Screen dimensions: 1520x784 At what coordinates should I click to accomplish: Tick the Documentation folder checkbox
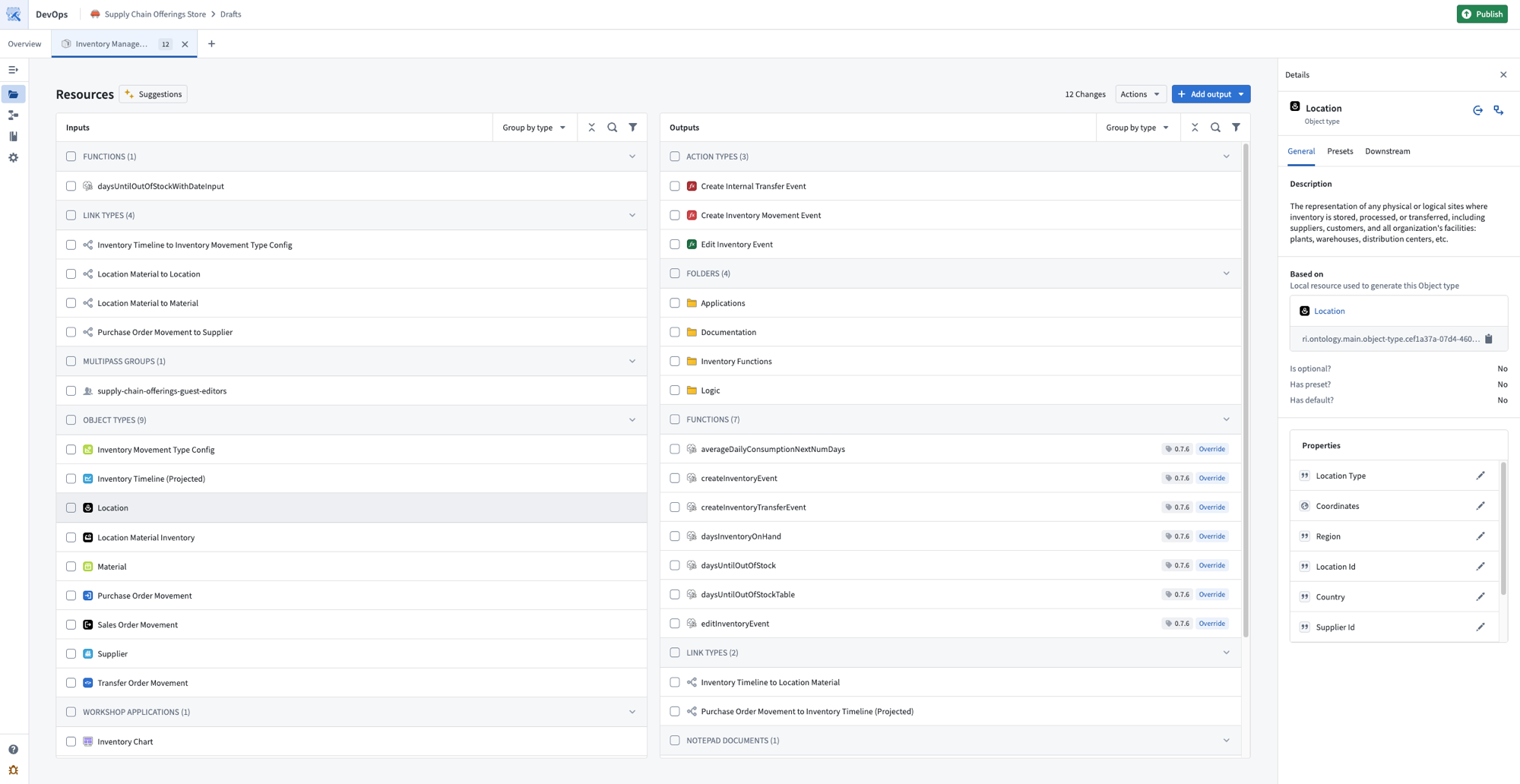(675, 332)
